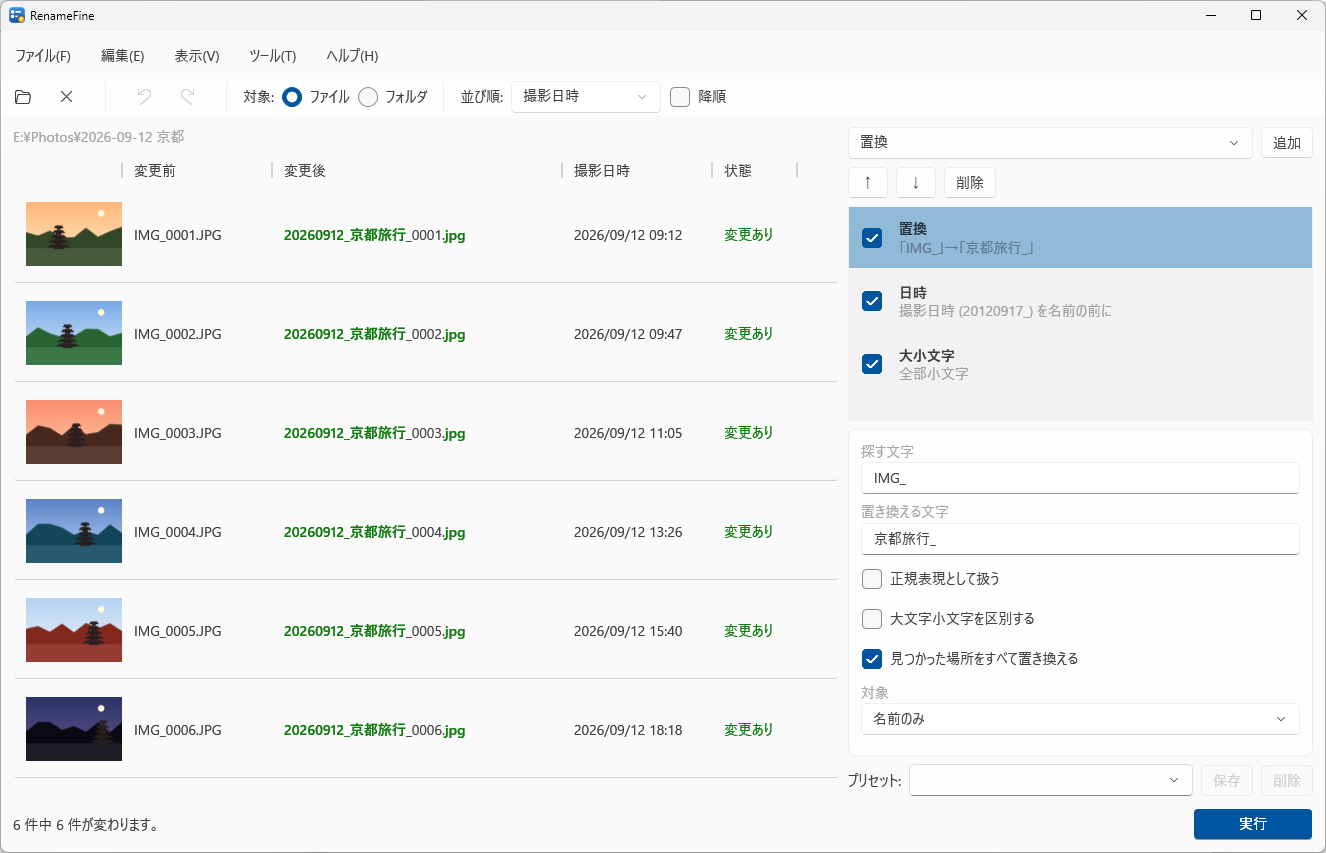Enable 正規表現として扱う checkbox
The image size is (1326, 853).
click(x=872, y=579)
